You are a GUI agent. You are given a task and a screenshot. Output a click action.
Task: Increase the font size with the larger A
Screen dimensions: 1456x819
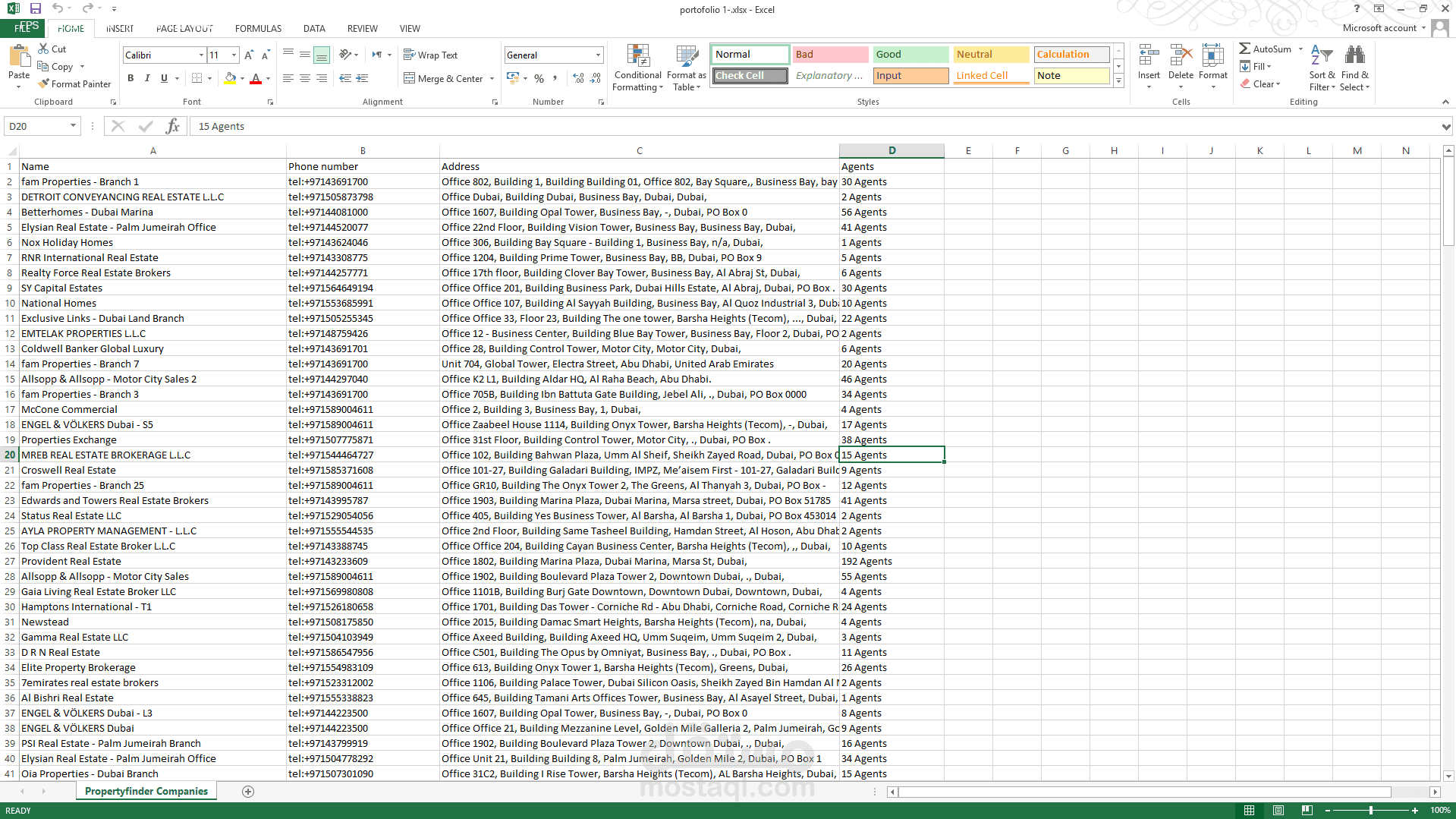[249, 55]
